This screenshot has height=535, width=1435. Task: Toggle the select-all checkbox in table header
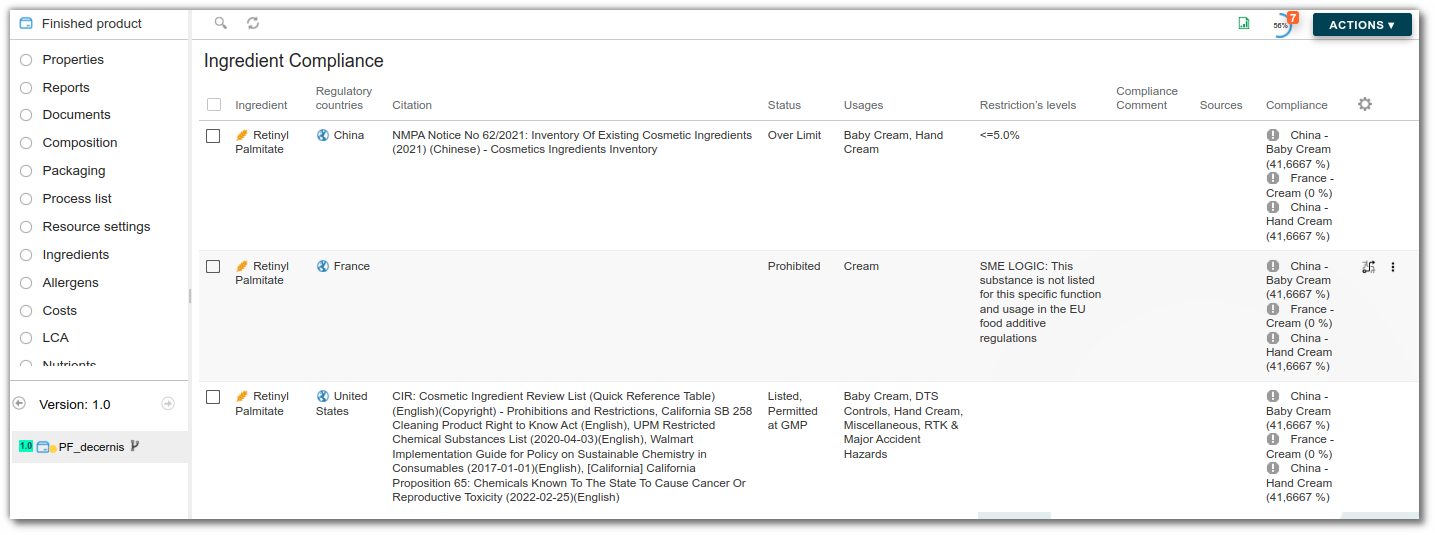214,104
